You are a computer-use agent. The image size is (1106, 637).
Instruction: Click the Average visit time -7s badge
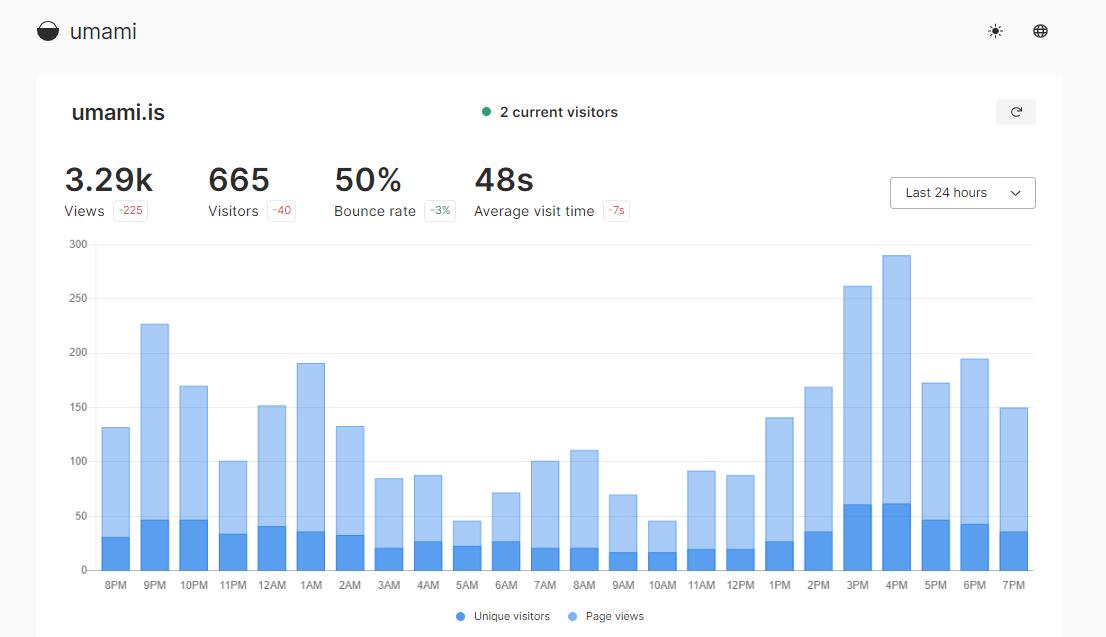point(616,211)
